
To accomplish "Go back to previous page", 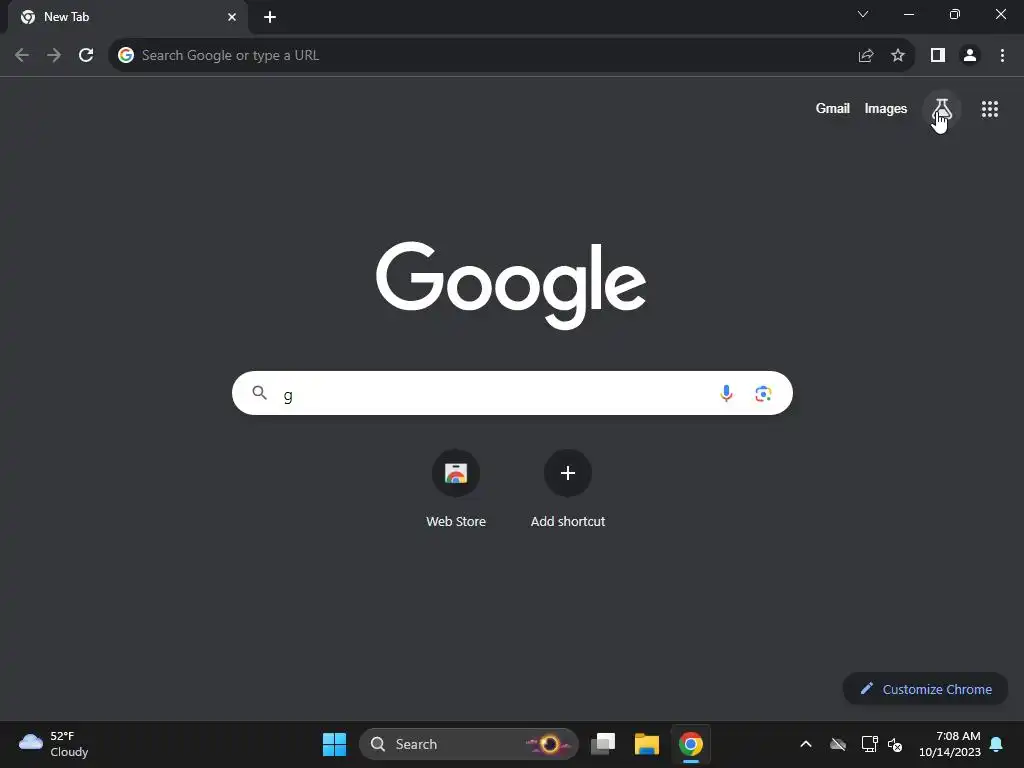I will (x=22, y=56).
